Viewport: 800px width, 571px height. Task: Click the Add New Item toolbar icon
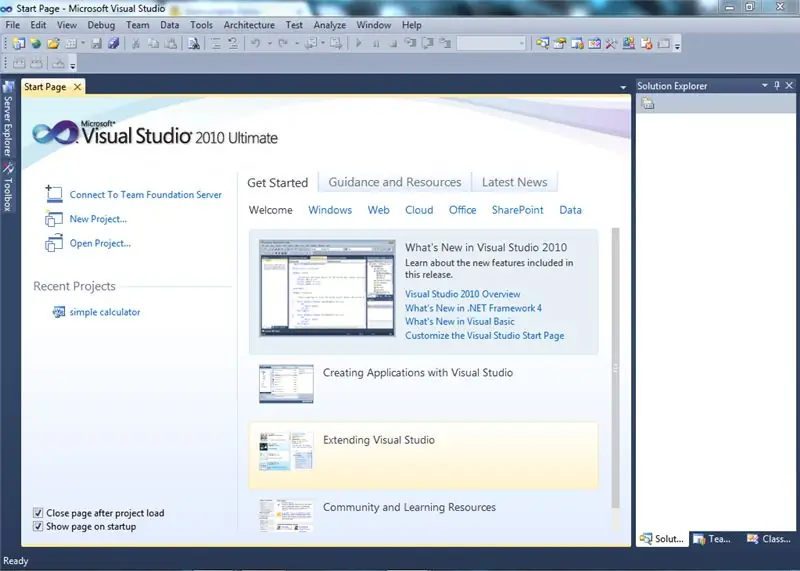tap(71, 44)
